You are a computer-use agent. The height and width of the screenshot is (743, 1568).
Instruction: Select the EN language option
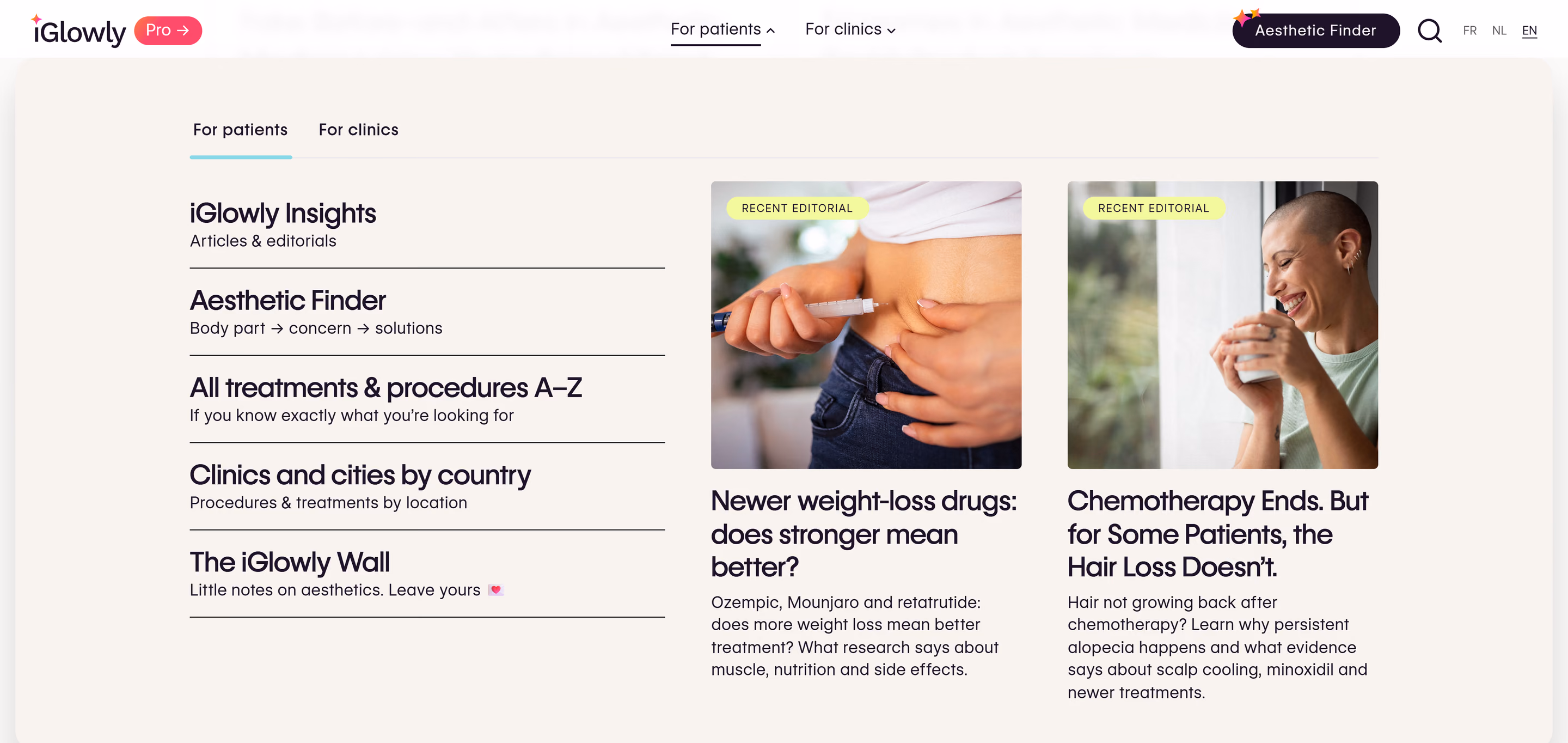click(x=1529, y=31)
